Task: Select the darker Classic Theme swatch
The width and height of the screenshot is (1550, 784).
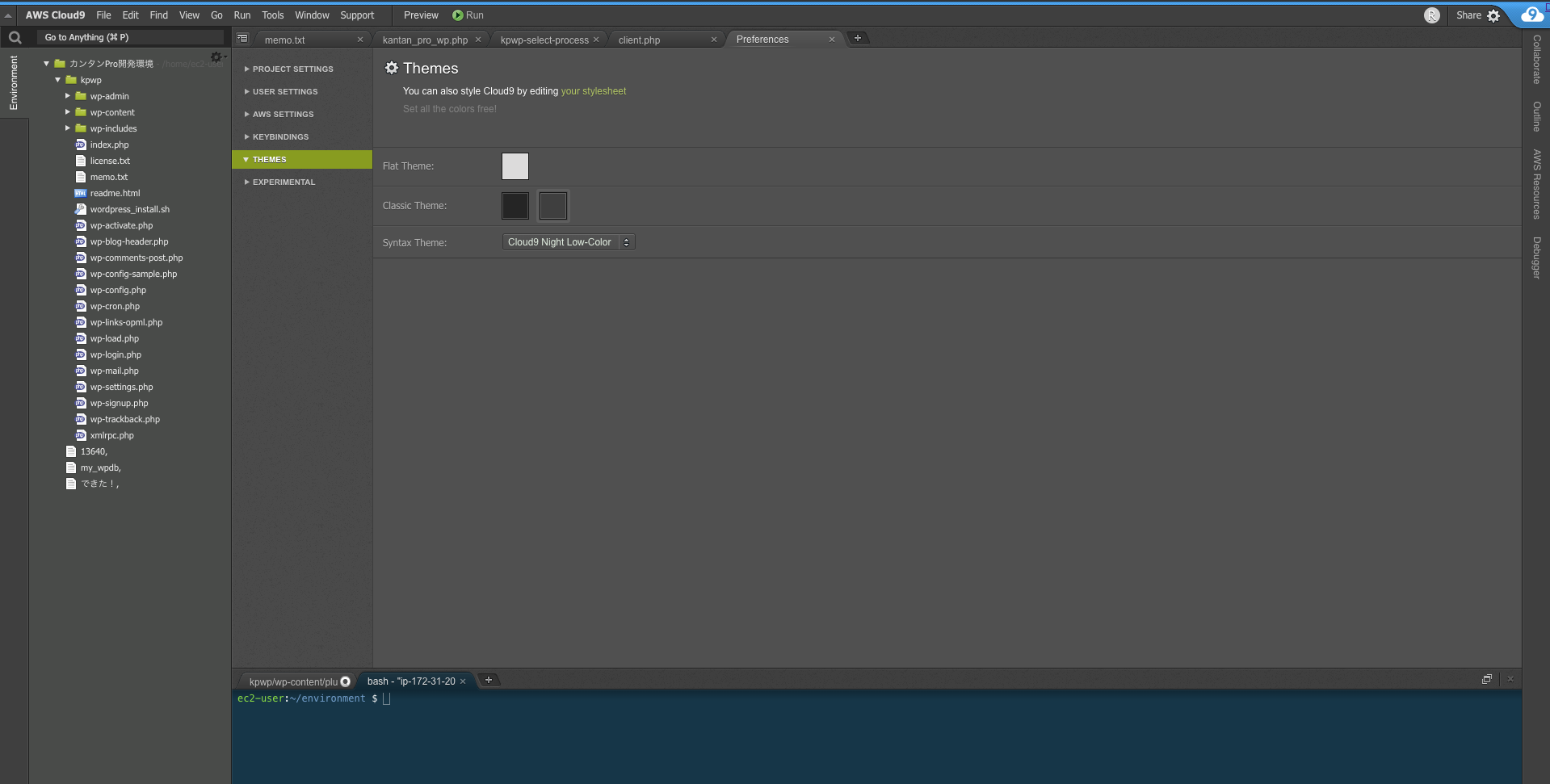Action: [515, 206]
